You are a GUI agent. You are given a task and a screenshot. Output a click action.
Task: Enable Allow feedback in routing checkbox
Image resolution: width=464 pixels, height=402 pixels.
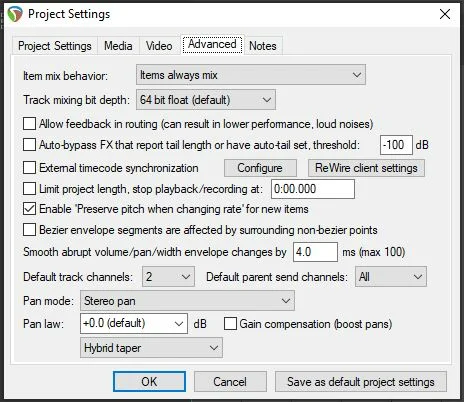pos(29,124)
